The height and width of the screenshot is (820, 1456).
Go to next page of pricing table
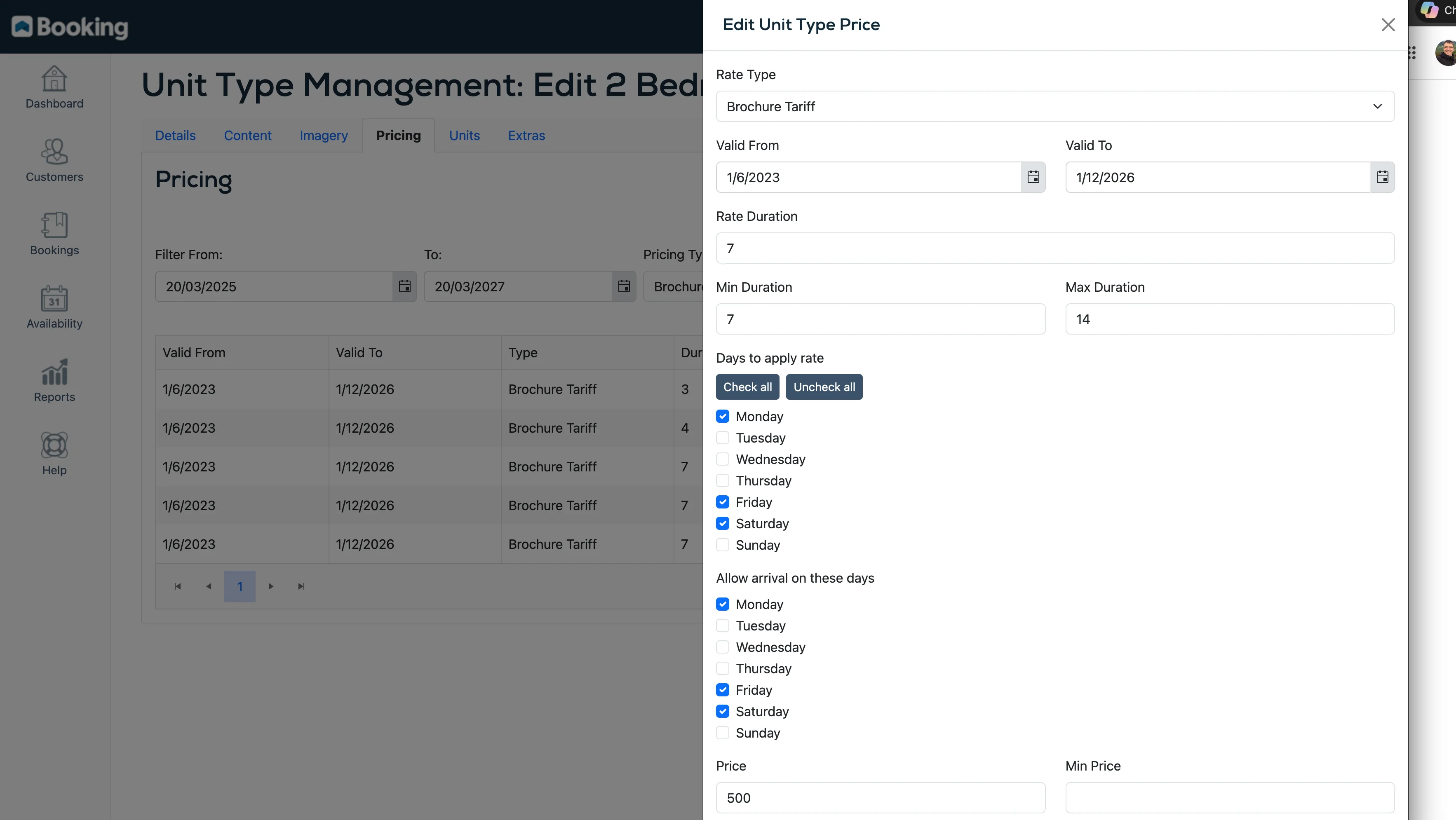[271, 586]
